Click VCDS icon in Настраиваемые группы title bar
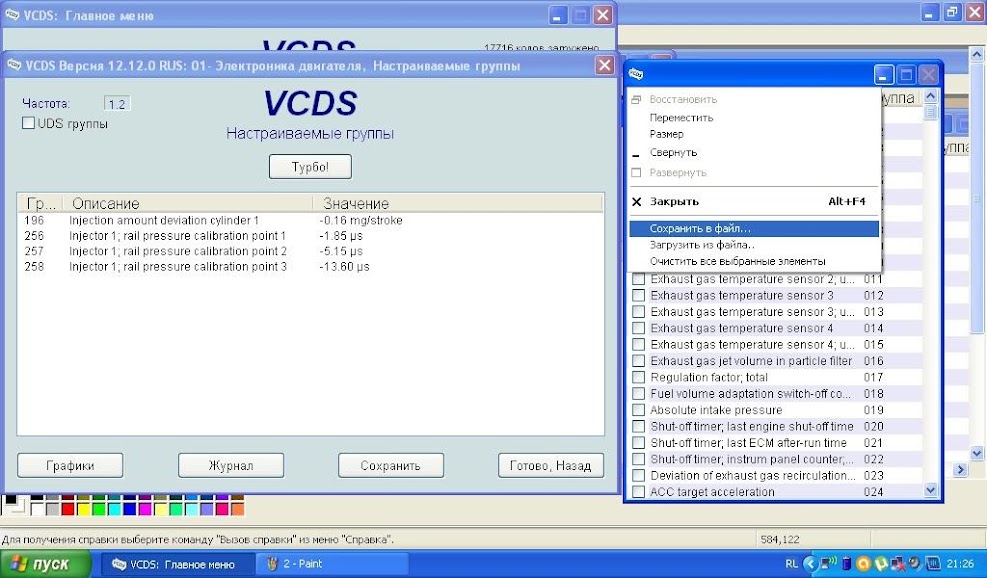987x578 pixels. tap(13, 65)
